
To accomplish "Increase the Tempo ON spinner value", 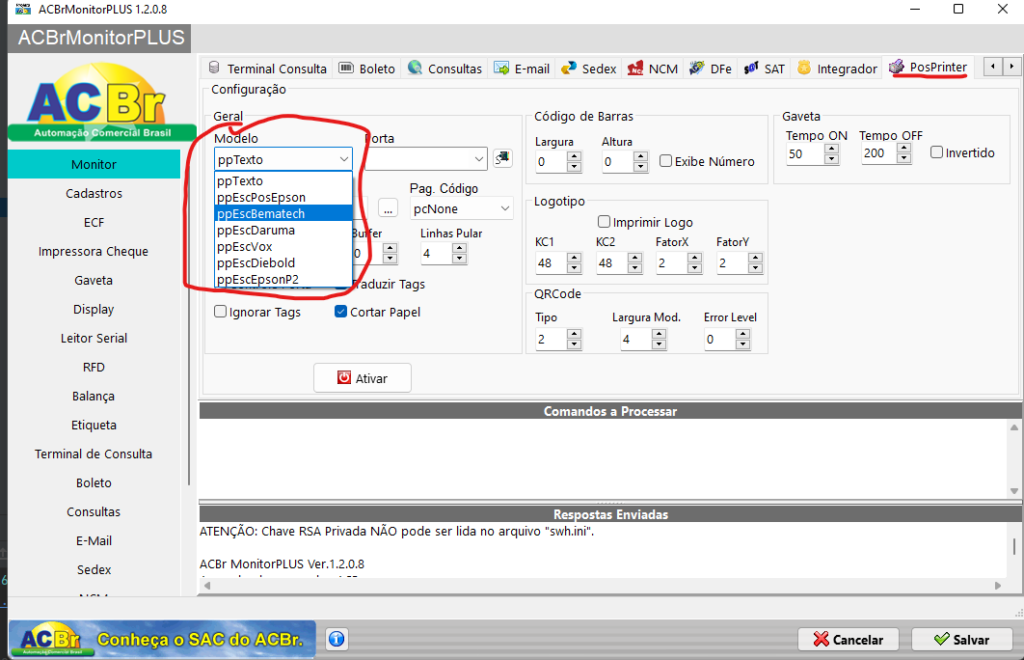I will [x=830, y=149].
